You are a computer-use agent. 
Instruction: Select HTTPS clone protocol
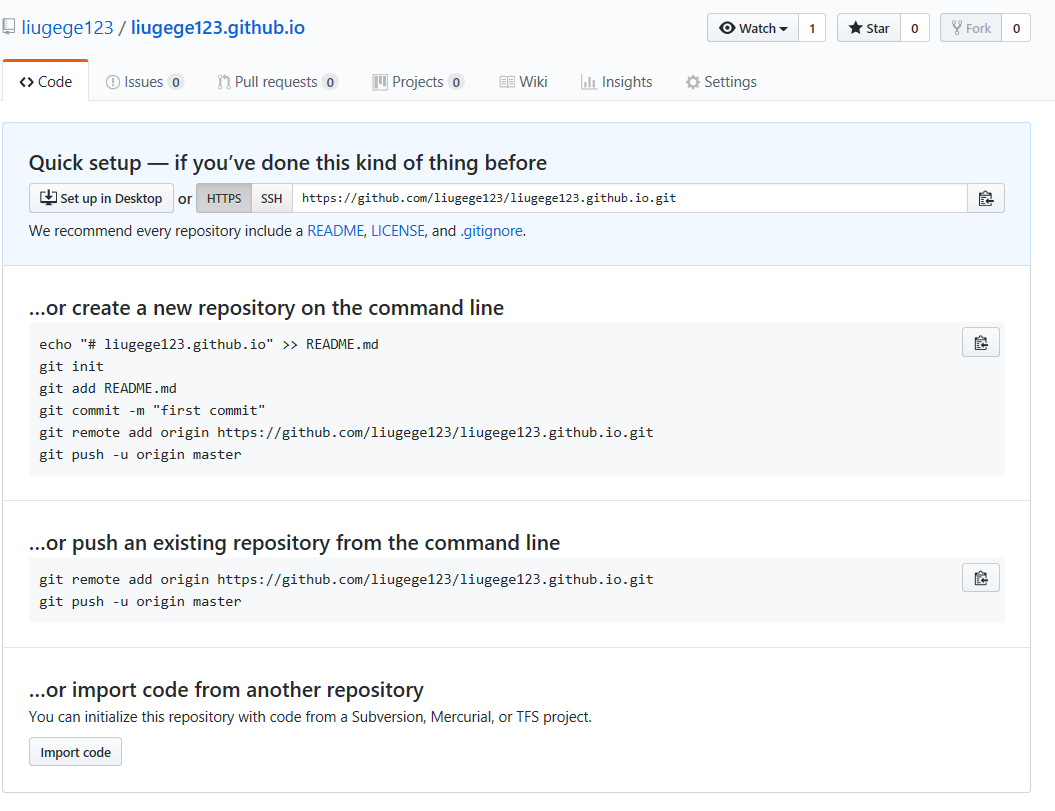223,197
